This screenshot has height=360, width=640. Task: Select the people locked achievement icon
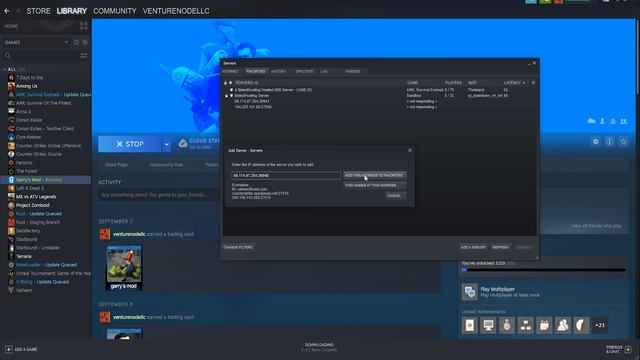tap(563, 325)
